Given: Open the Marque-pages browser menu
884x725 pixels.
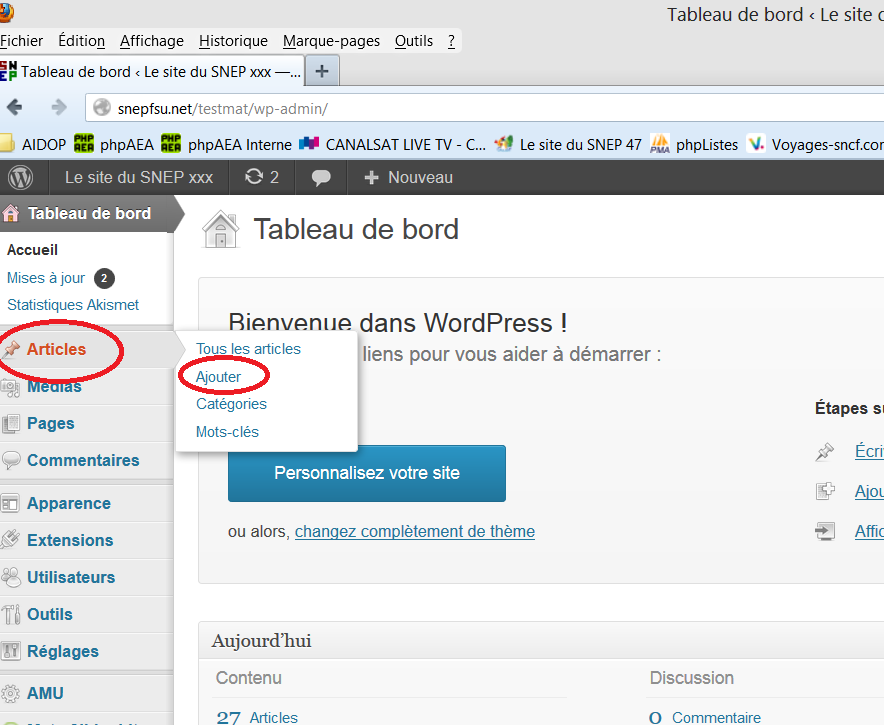Looking at the screenshot, I should (331, 41).
